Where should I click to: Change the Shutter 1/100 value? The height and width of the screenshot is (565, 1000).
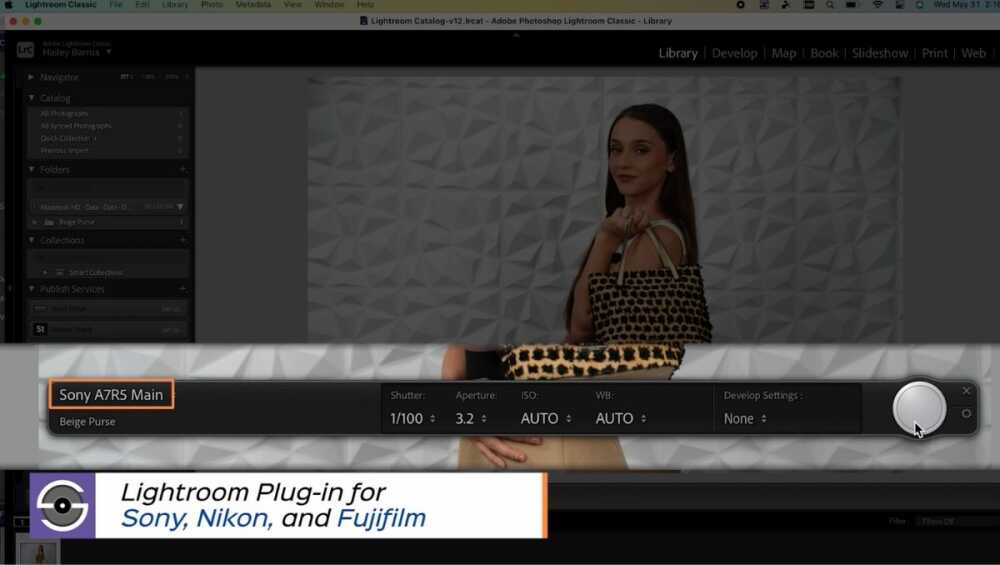(x=413, y=418)
